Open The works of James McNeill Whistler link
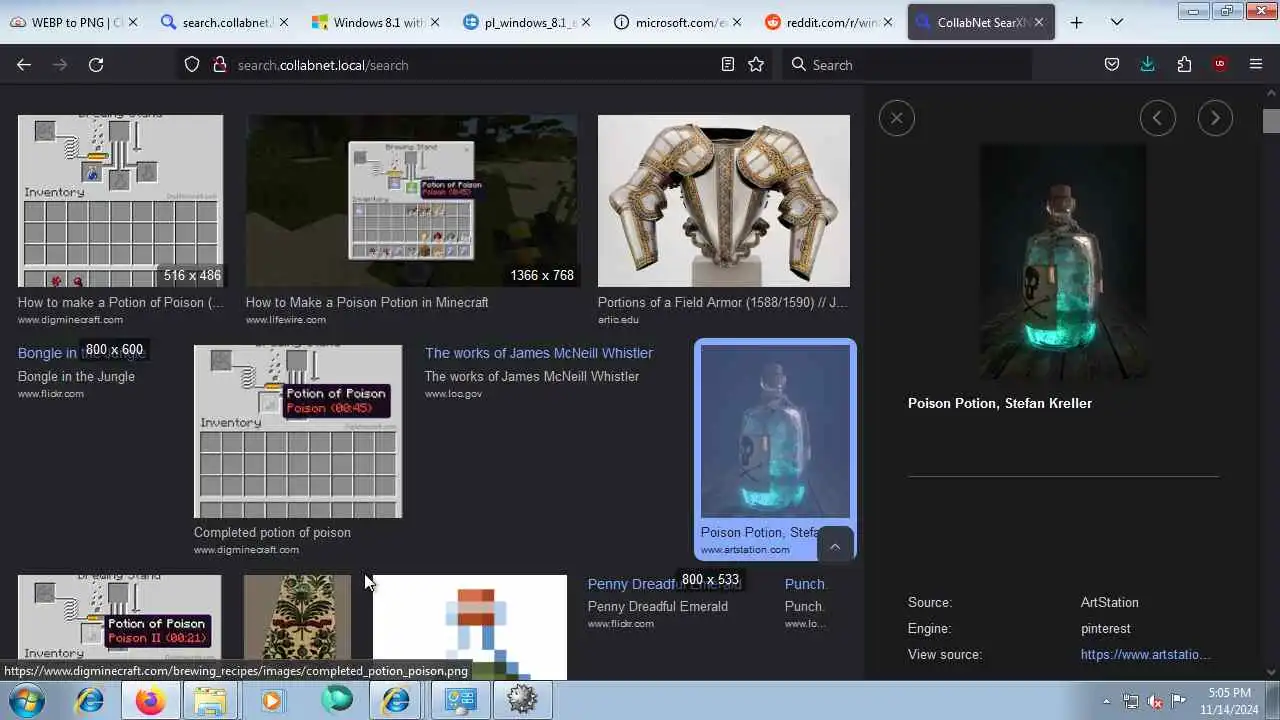The width and height of the screenshot is (1280, 720). (539, 353)
